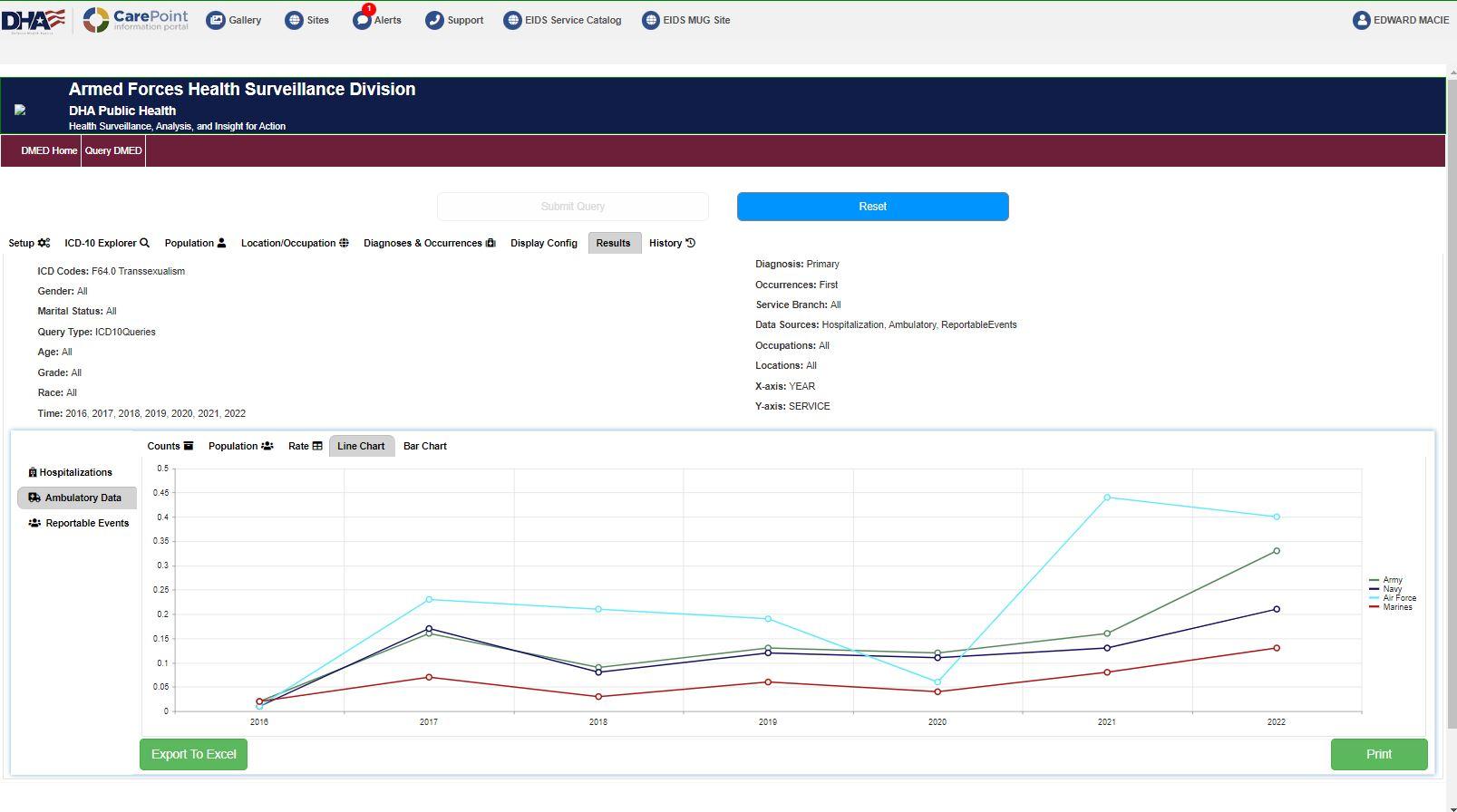Viewport: 1457px width, 812px height.
Task: Click the Export To Excel button
Action: 193,754
